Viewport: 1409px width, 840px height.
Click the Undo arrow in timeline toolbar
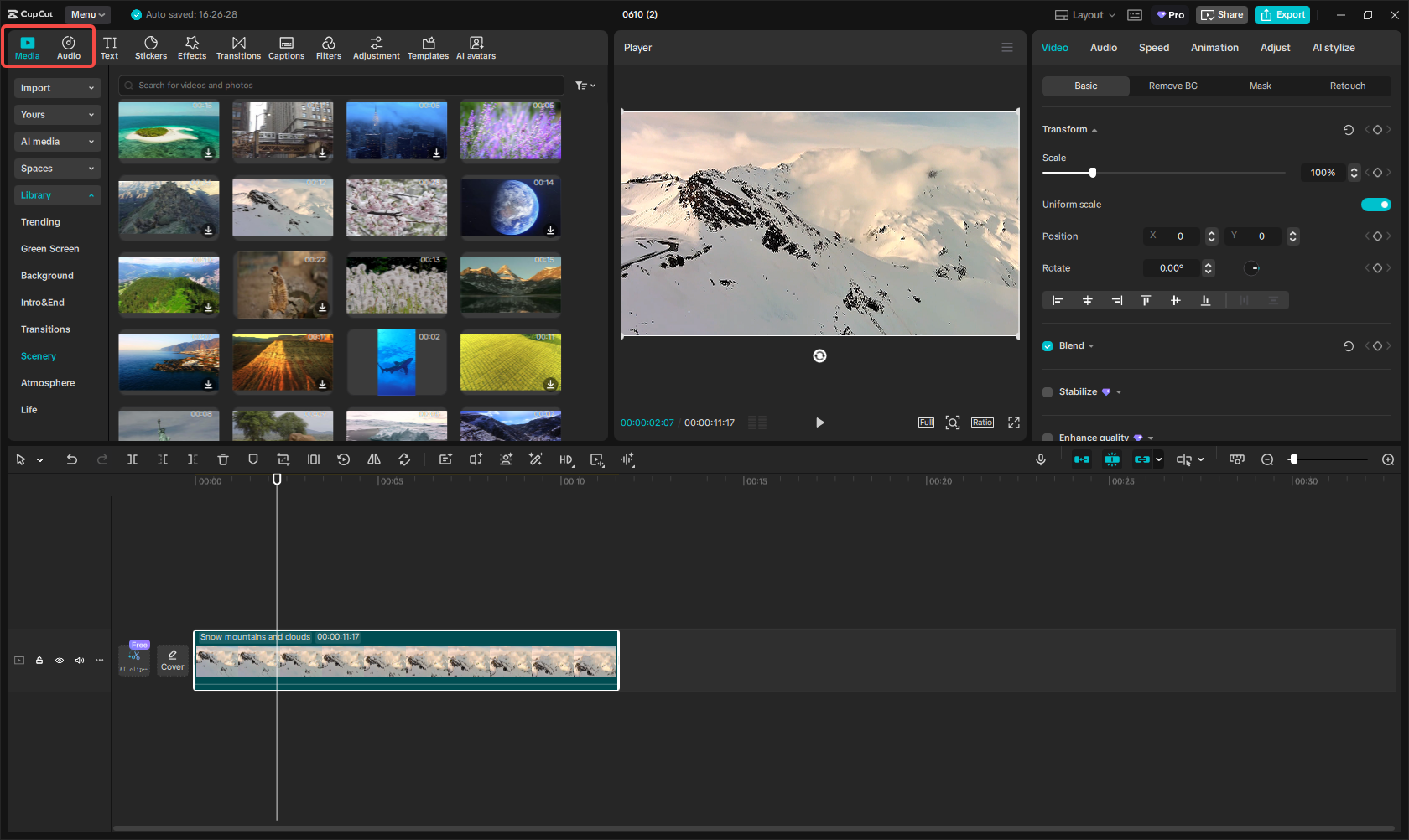click(x=72, y=459)
